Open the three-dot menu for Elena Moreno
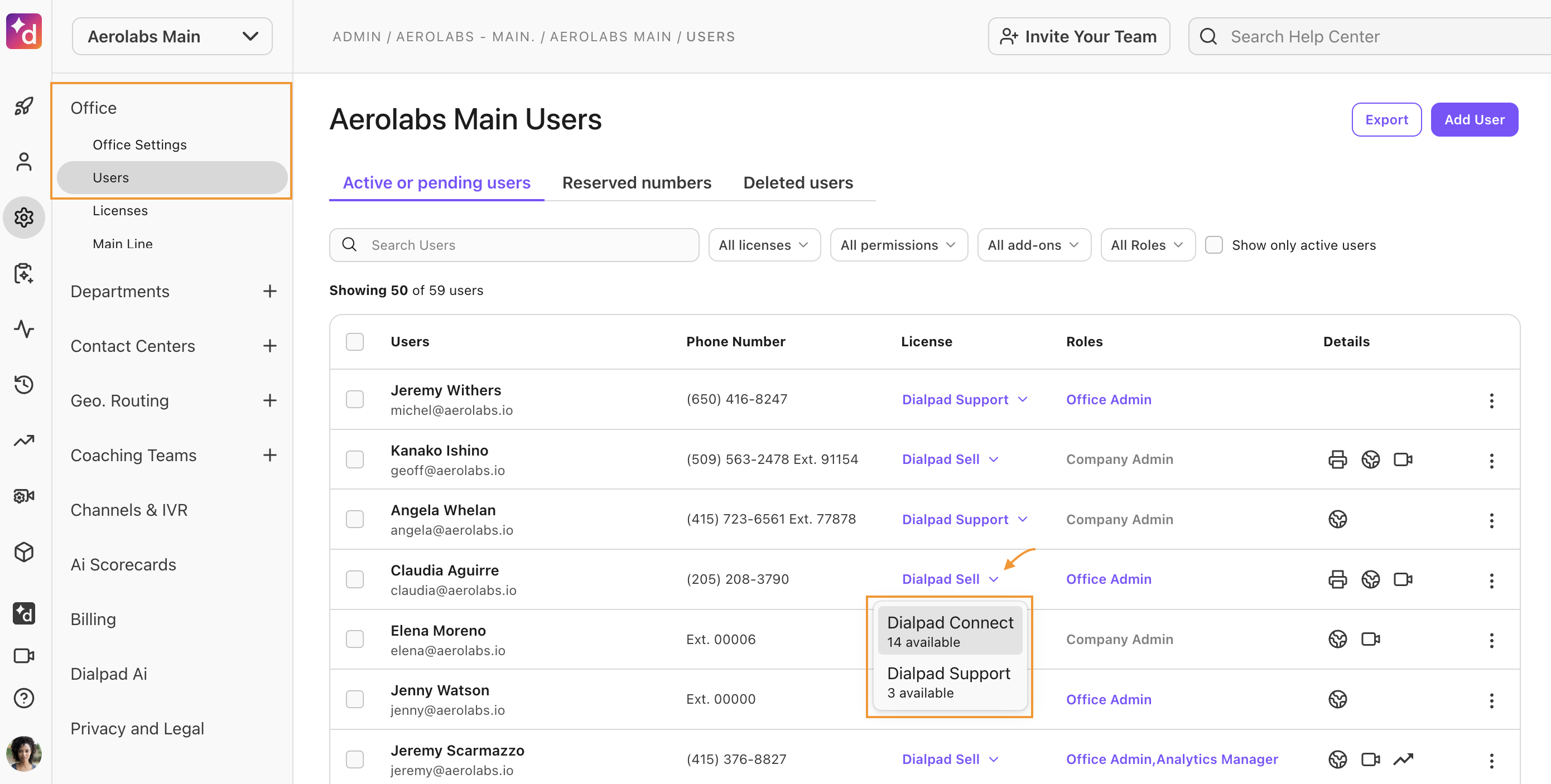The width and height of the screenshot is (1551, 784). pyautogui.click(x=1491, y=640)
